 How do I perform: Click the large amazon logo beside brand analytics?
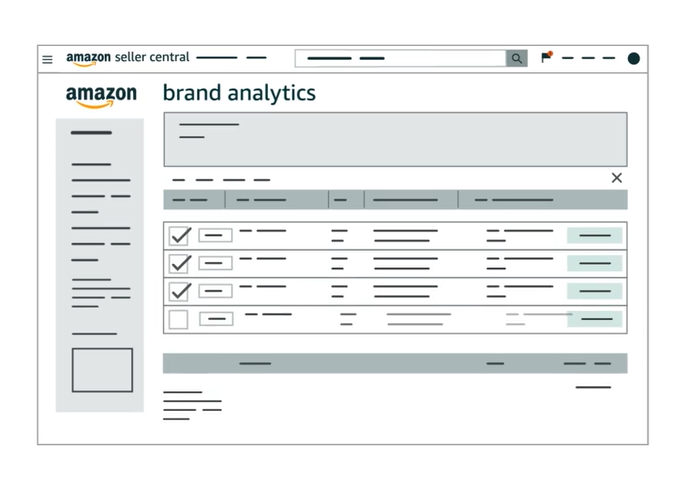pyautogui.click(x=101, y=96)
